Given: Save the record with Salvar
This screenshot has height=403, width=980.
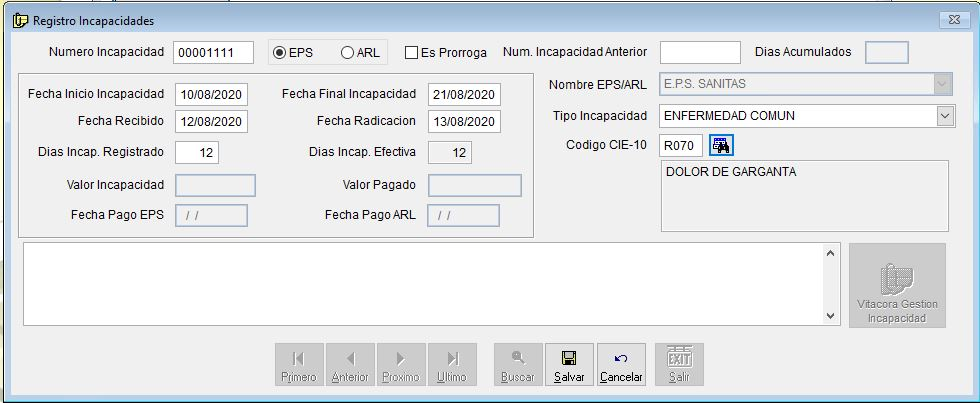Looking at the screenshot, I should point(569,365).
